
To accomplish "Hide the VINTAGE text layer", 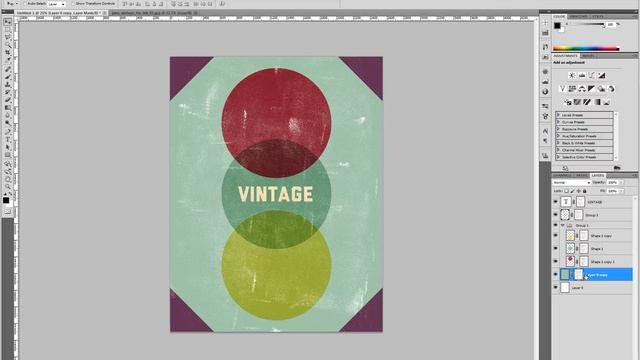I will (556, 202).
